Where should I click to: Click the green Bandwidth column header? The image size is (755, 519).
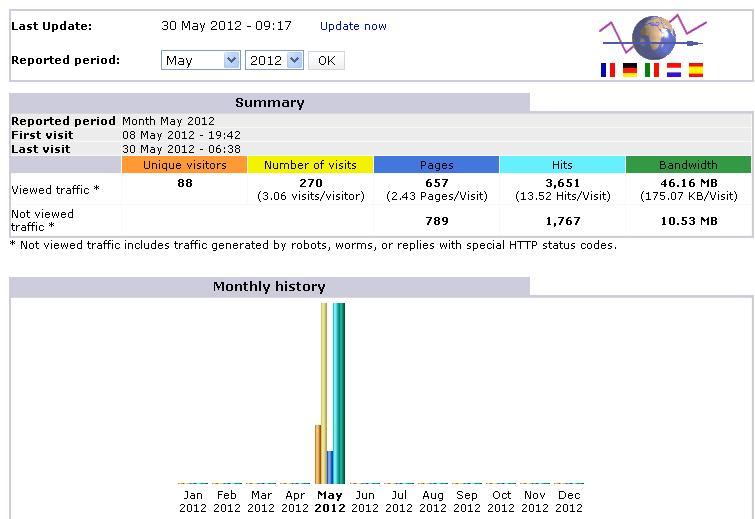688,165
